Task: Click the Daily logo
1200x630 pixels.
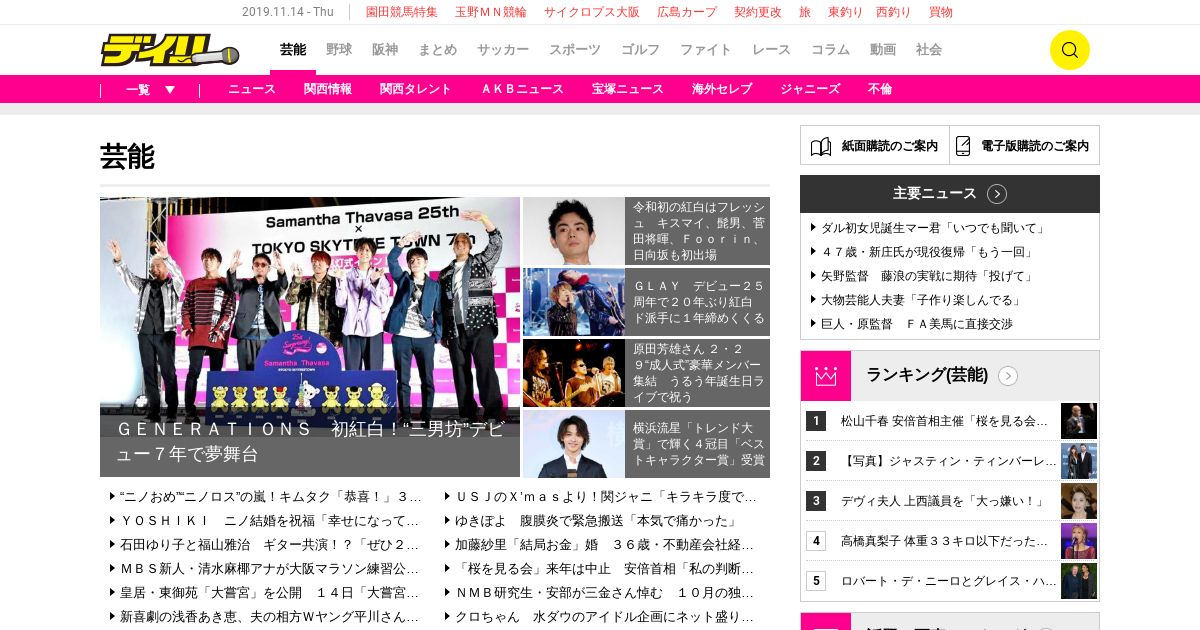Action: tap(169, 50)
